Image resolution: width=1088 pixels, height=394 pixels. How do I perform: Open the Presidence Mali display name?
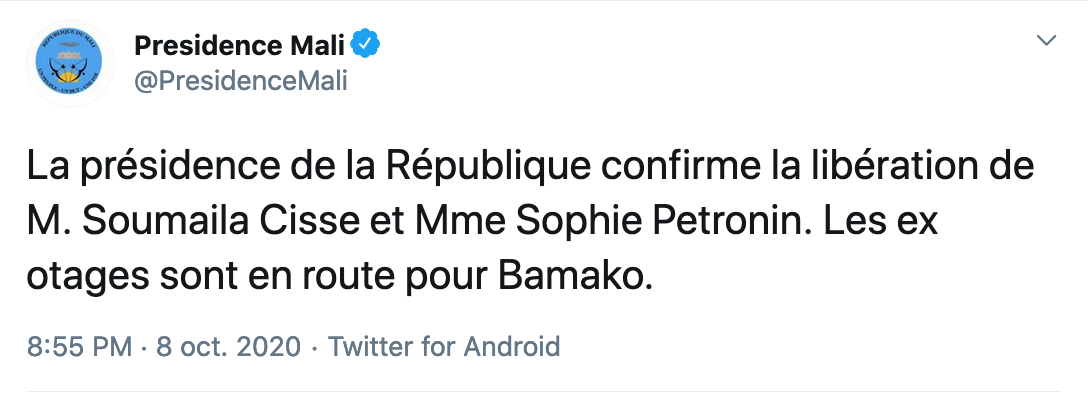click(239, 46)
